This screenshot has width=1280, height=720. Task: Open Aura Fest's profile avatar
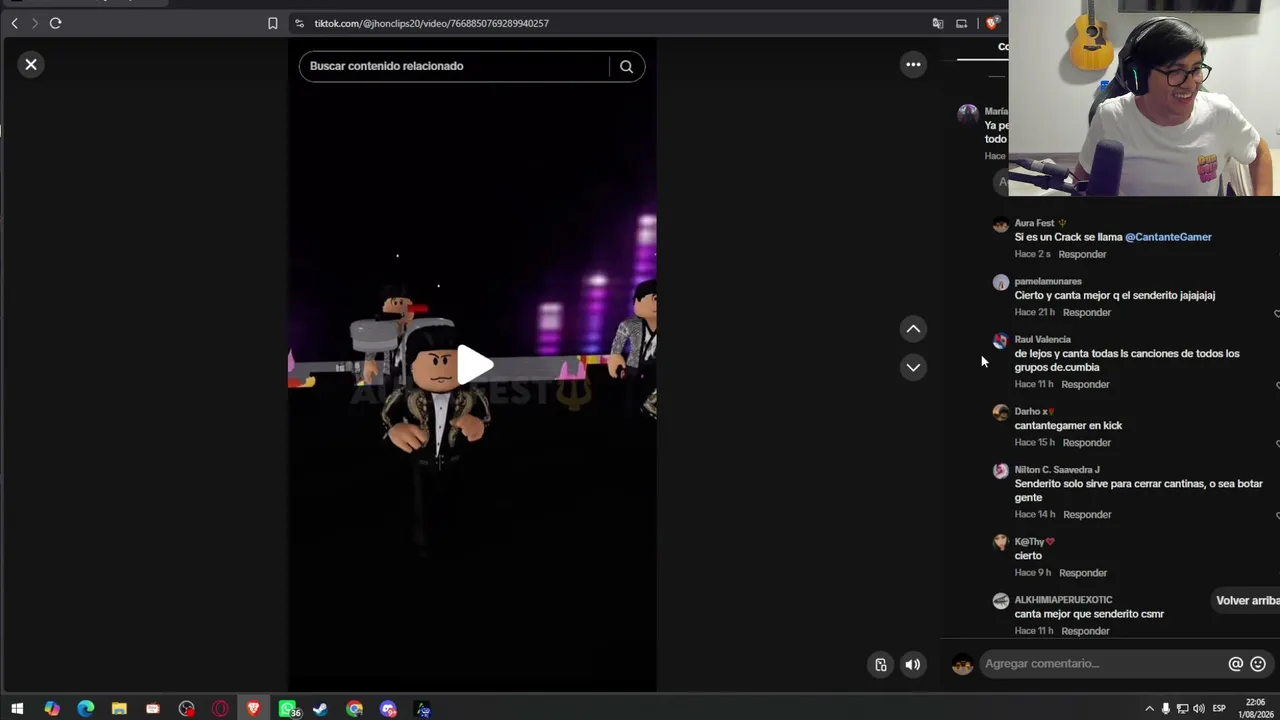pos(1000,225)
